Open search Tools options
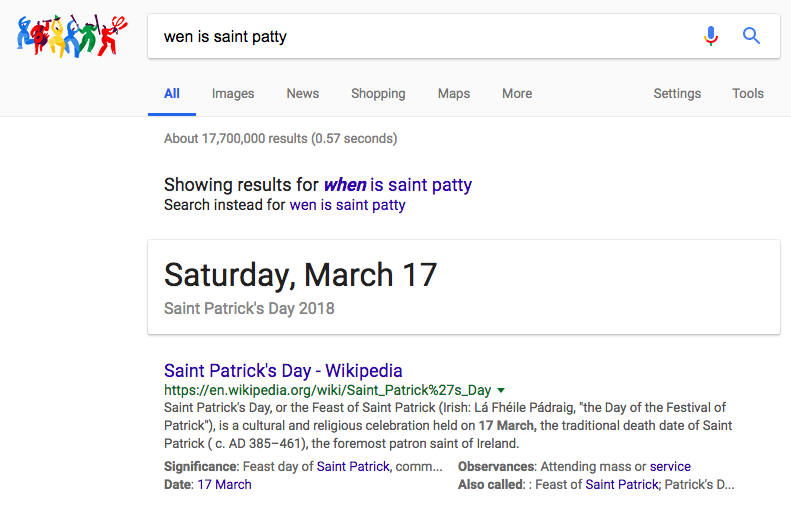 point(748,93)
